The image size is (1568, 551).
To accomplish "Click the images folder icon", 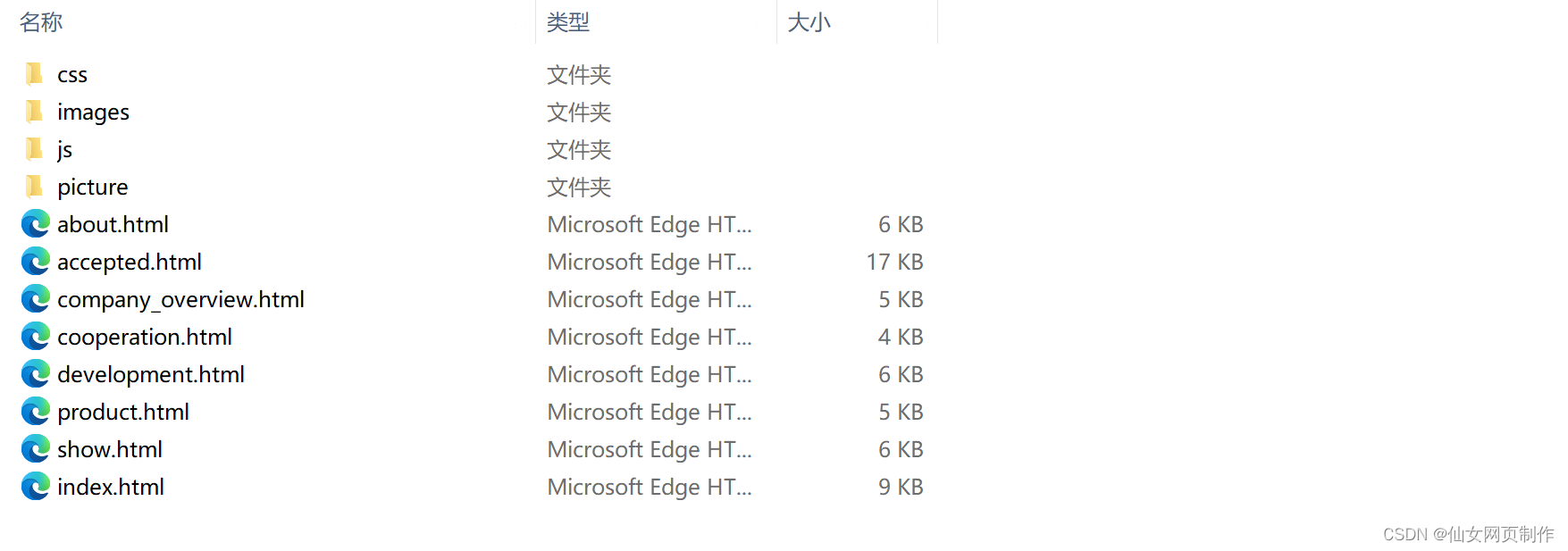I will coord(34,112).
